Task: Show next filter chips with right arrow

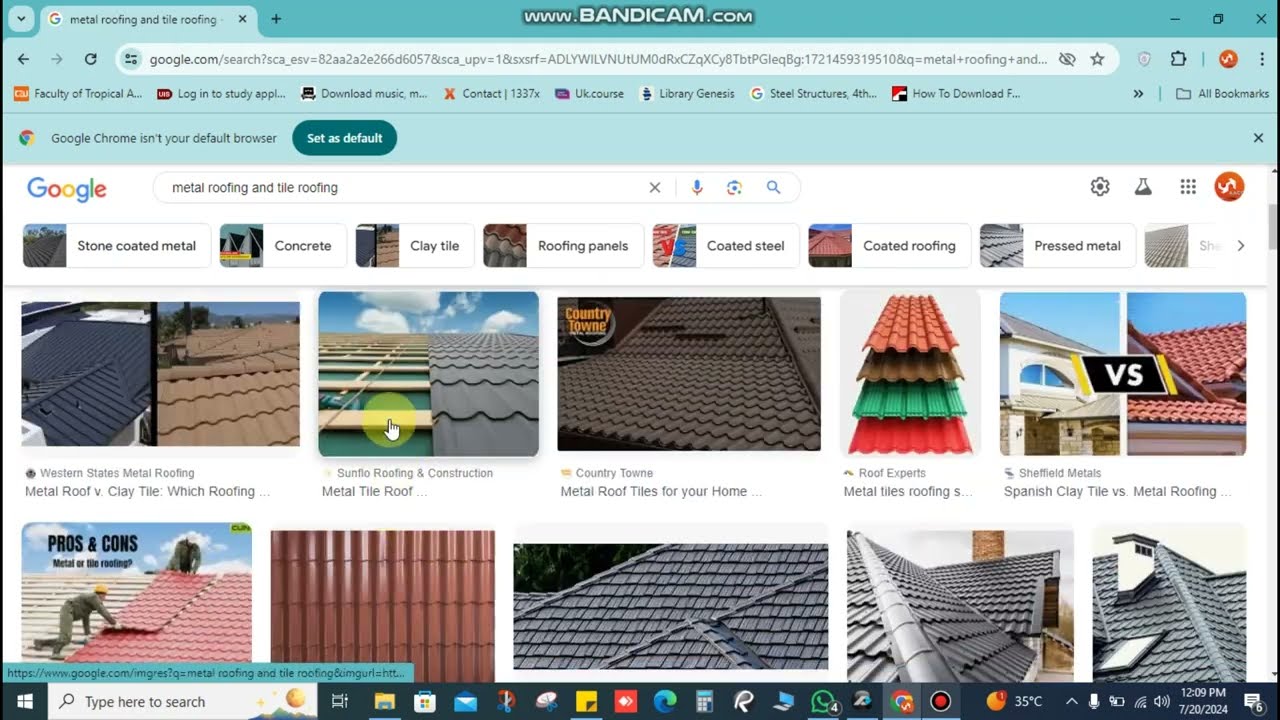Action: pos(1240,245)
